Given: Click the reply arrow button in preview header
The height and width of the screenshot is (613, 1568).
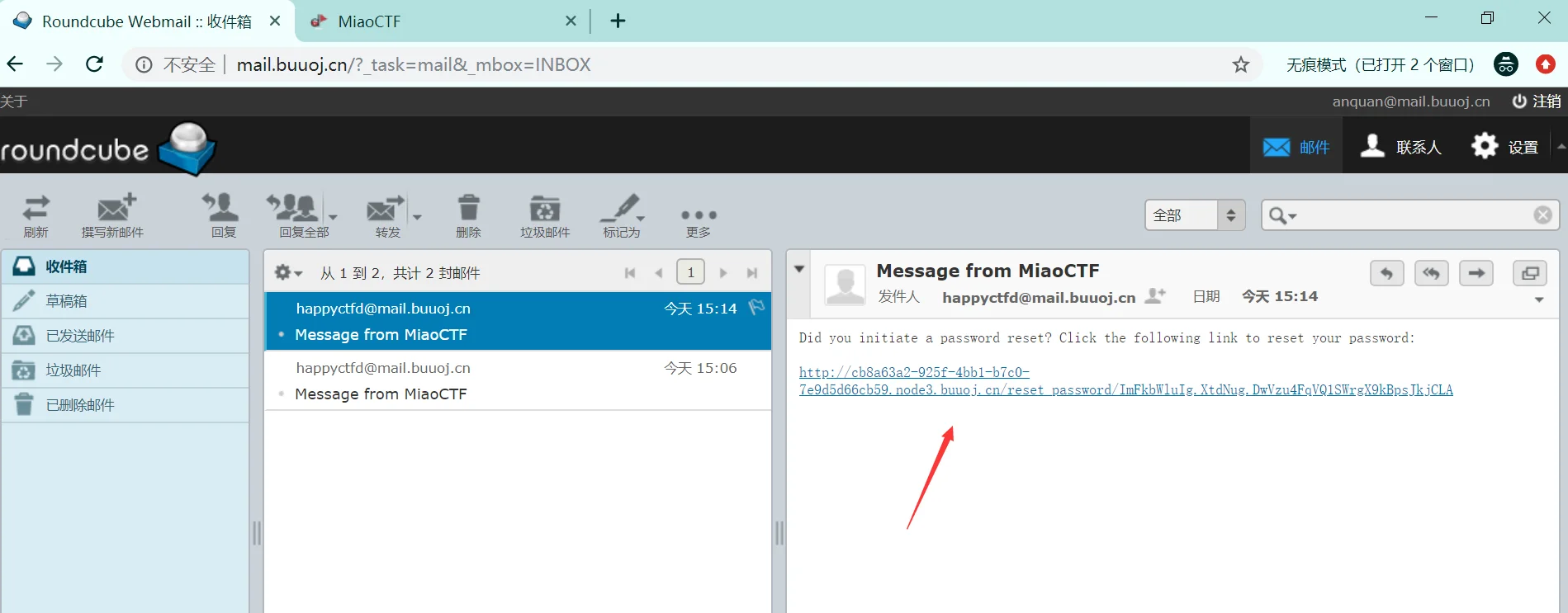Looking at the screenshot, I should pyautogui.click(x=1386, y=273).
